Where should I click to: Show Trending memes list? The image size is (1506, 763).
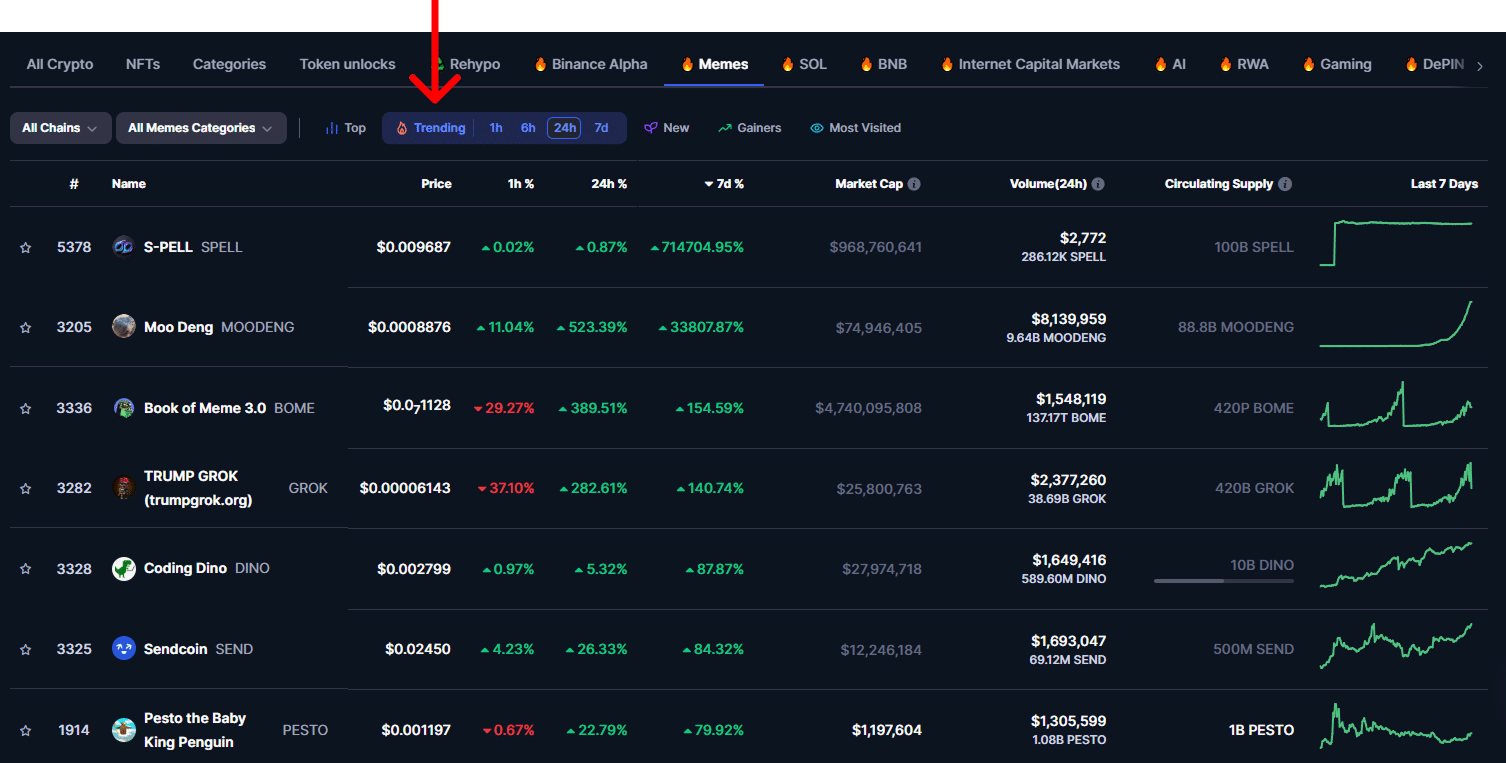click(431, 128)
